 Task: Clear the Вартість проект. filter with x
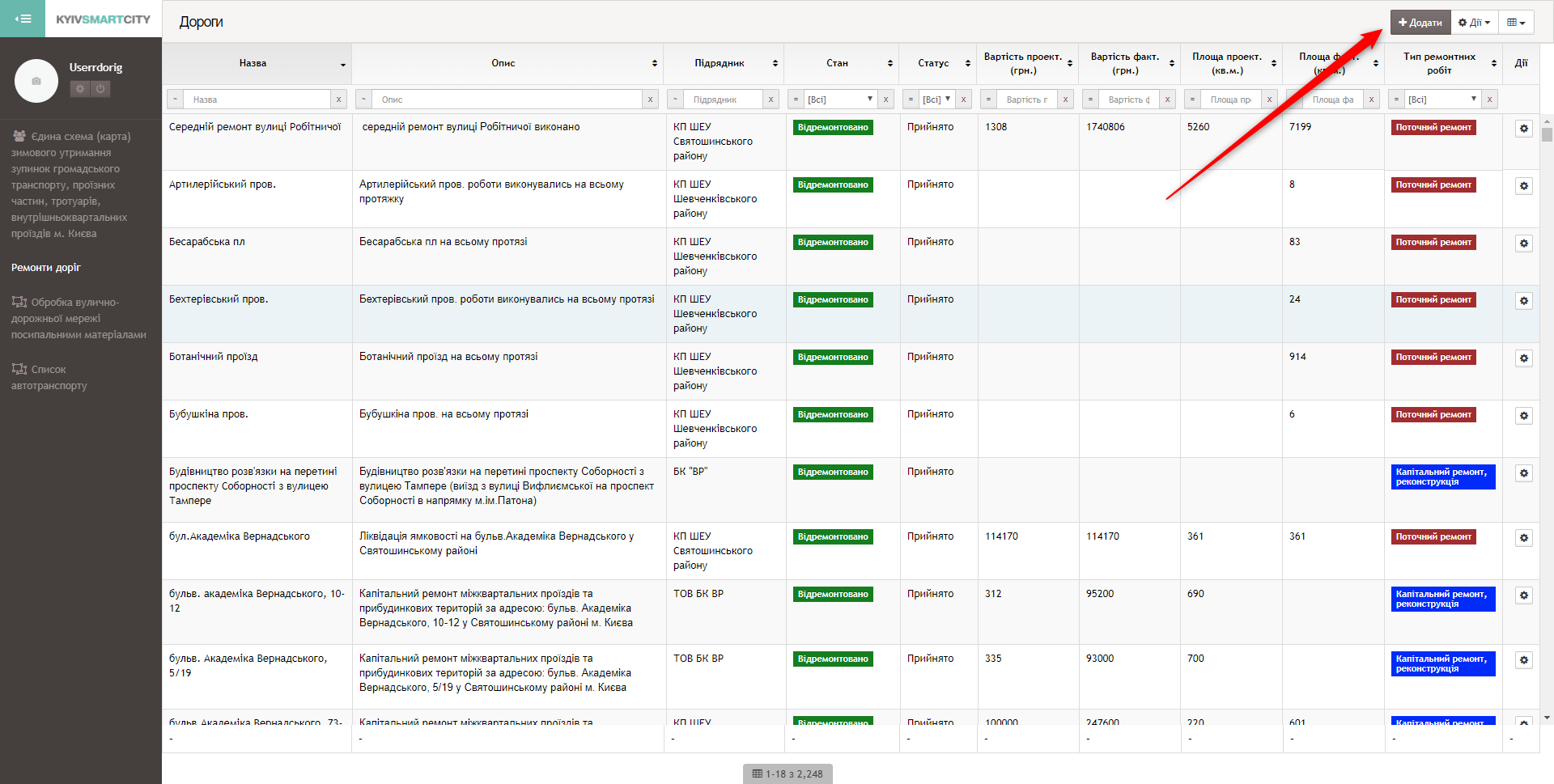pyautogui.click(x=1065, y=100)
